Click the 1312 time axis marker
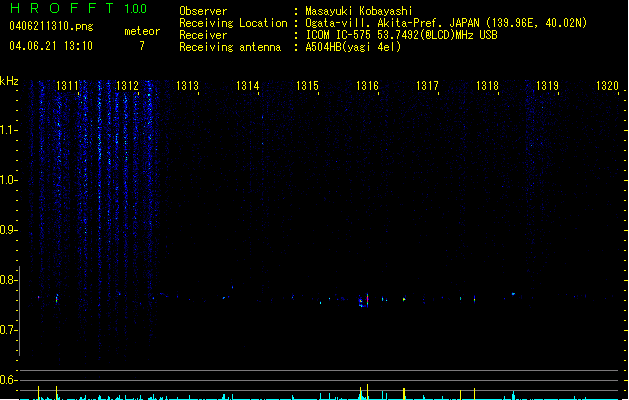 [127, 86]
